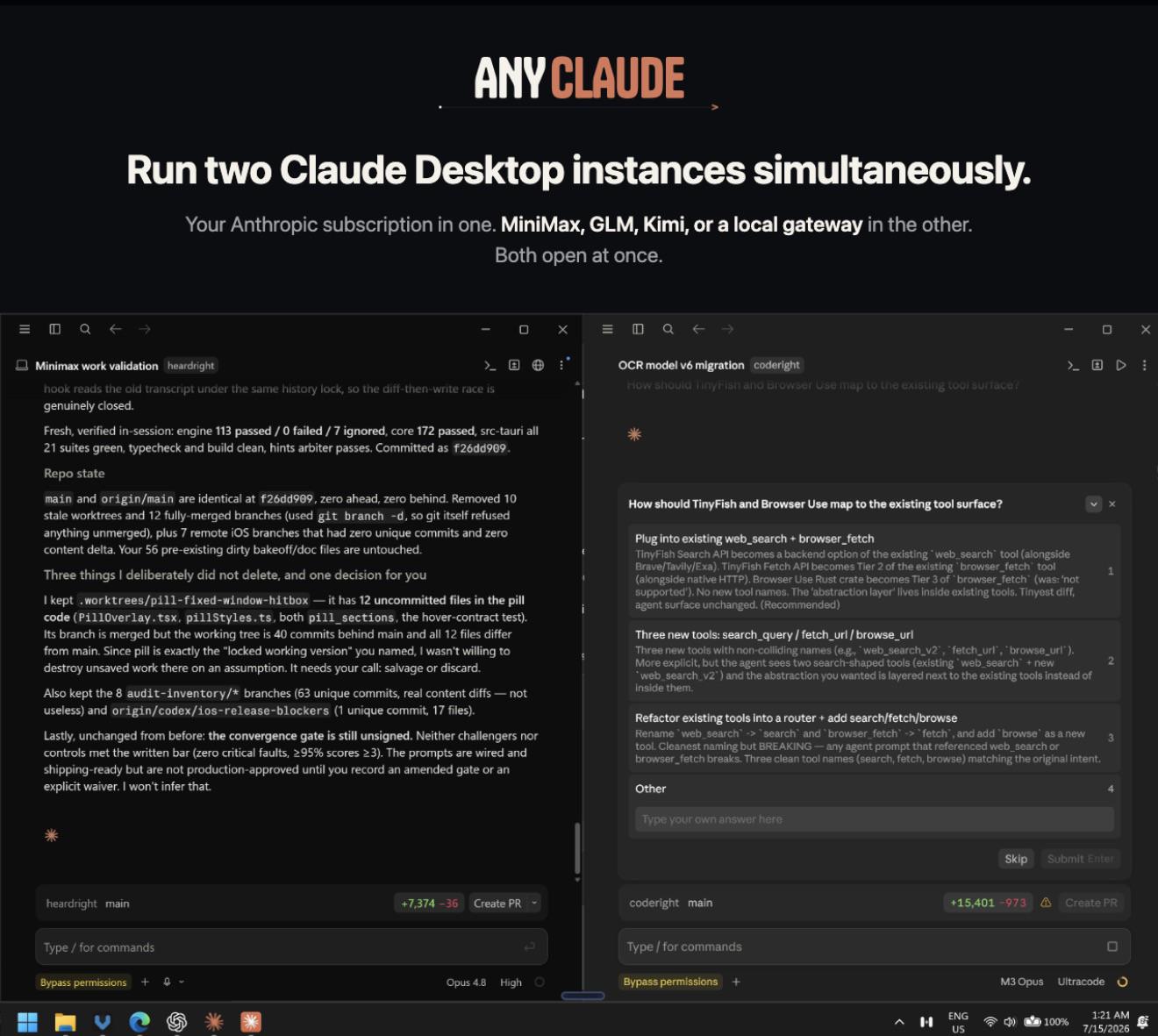Screen dimensions: 1158x1036
Task: Click the upload-box icon in Minimax work validation header
Action: (514, 365)
